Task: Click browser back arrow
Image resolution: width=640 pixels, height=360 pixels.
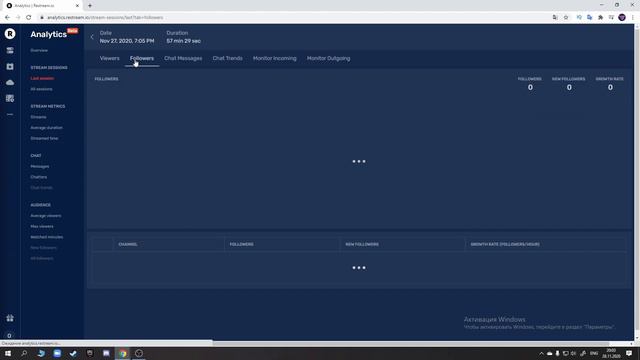Action: click(x=7, y=18)
